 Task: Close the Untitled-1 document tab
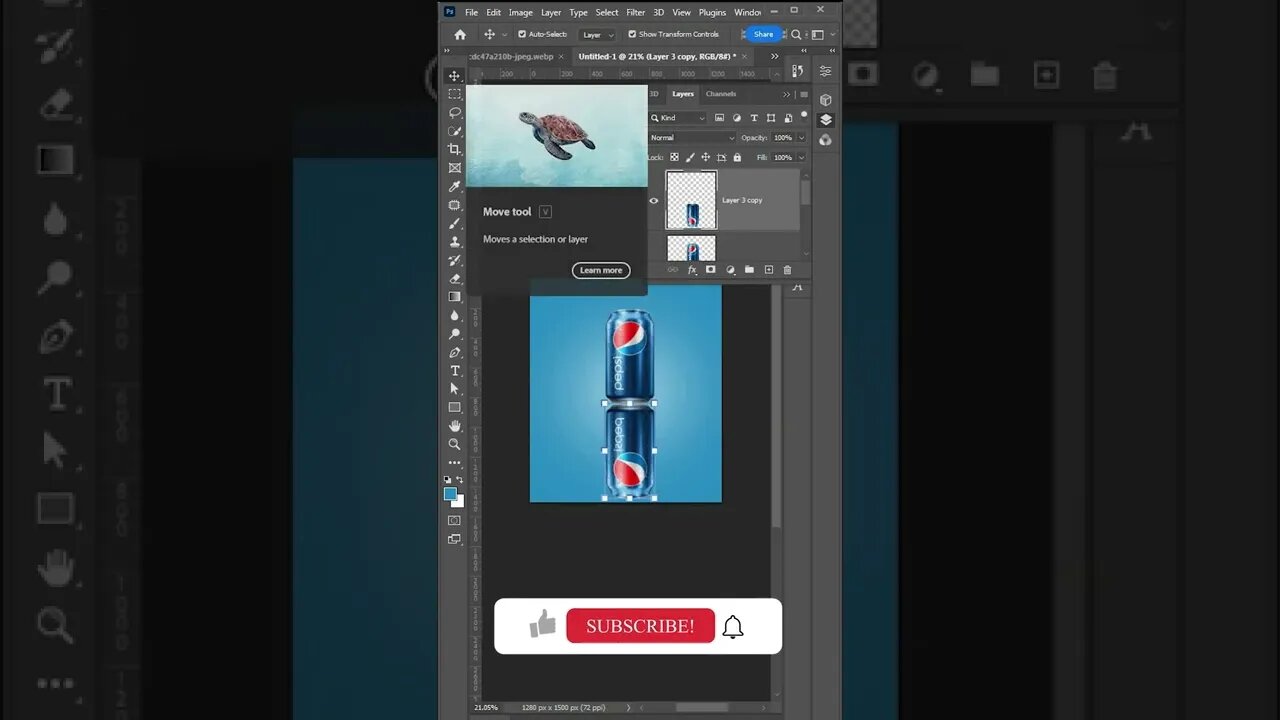click(x=745, y=56)
